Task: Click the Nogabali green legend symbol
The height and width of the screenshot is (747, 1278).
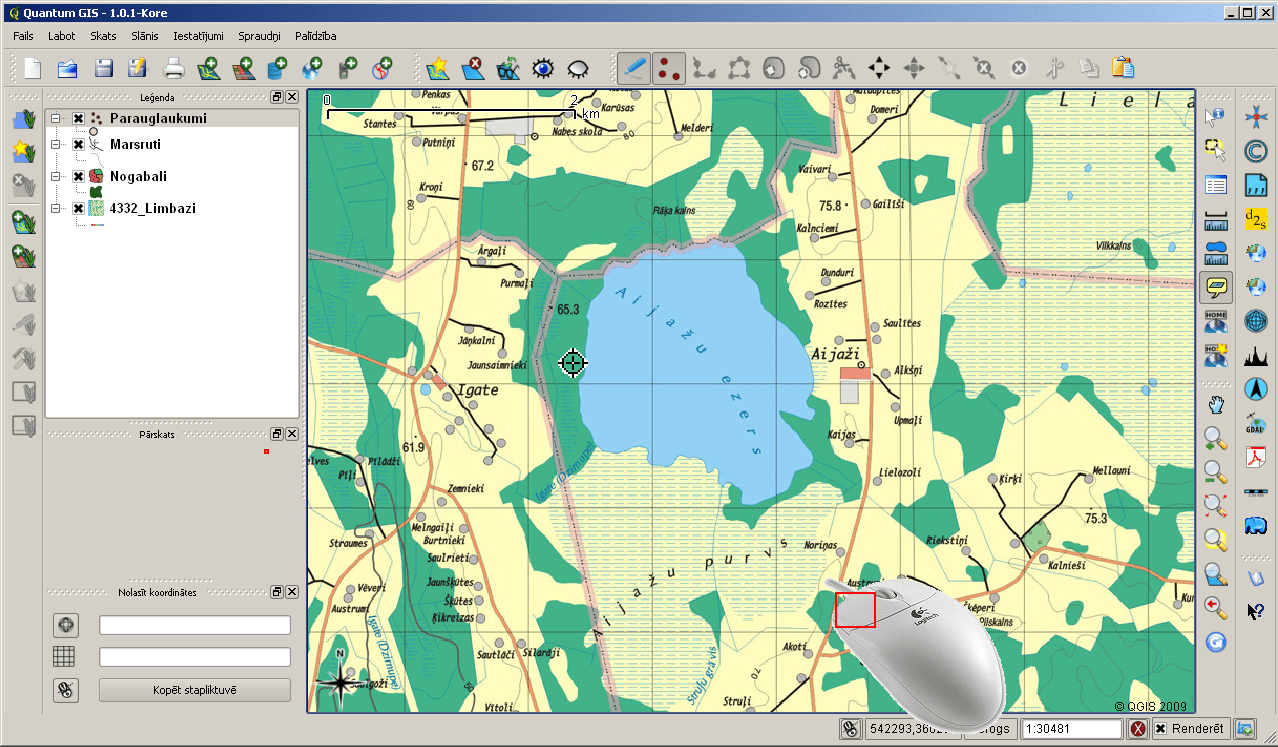Action: (97, 191)
